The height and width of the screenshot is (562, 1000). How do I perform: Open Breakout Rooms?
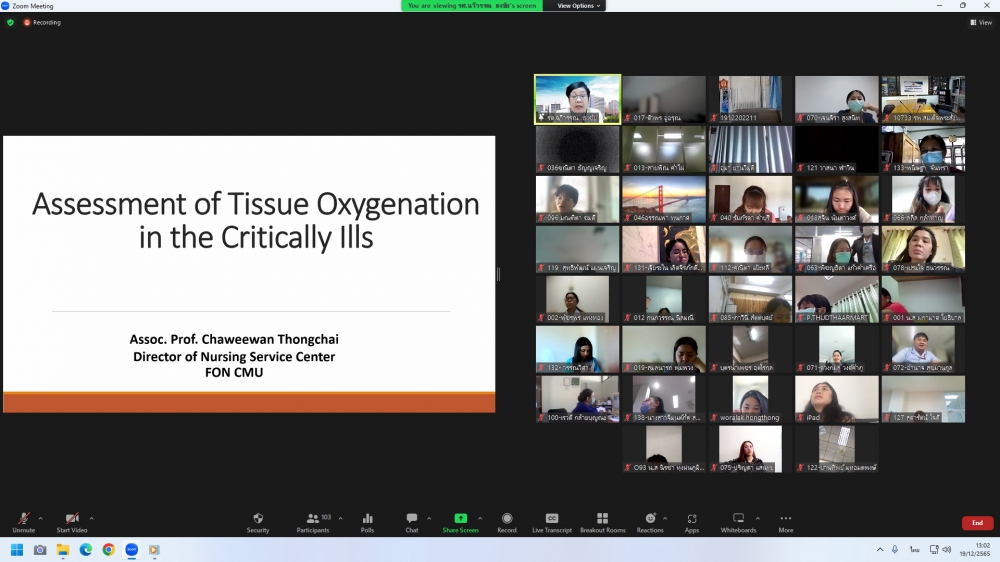pos(602,521)
